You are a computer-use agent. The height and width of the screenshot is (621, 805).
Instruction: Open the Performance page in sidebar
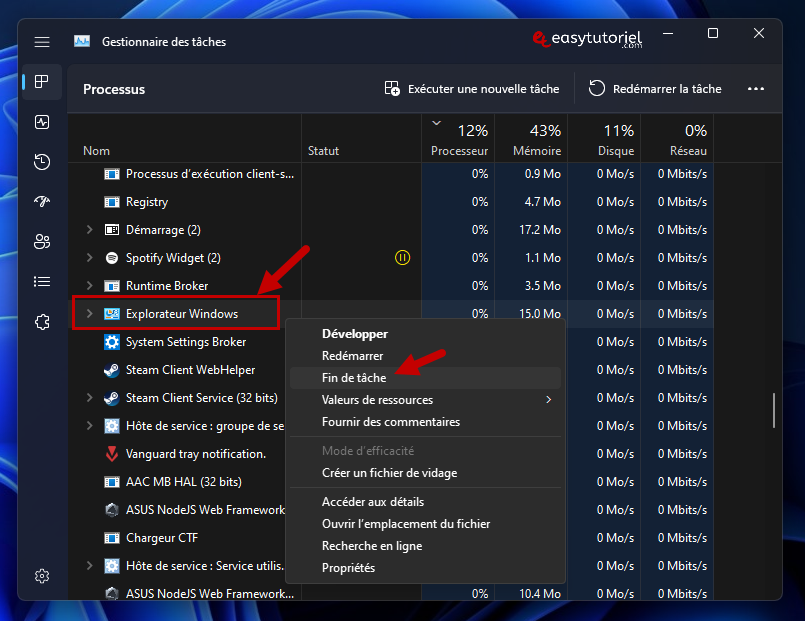click(42, 122)
